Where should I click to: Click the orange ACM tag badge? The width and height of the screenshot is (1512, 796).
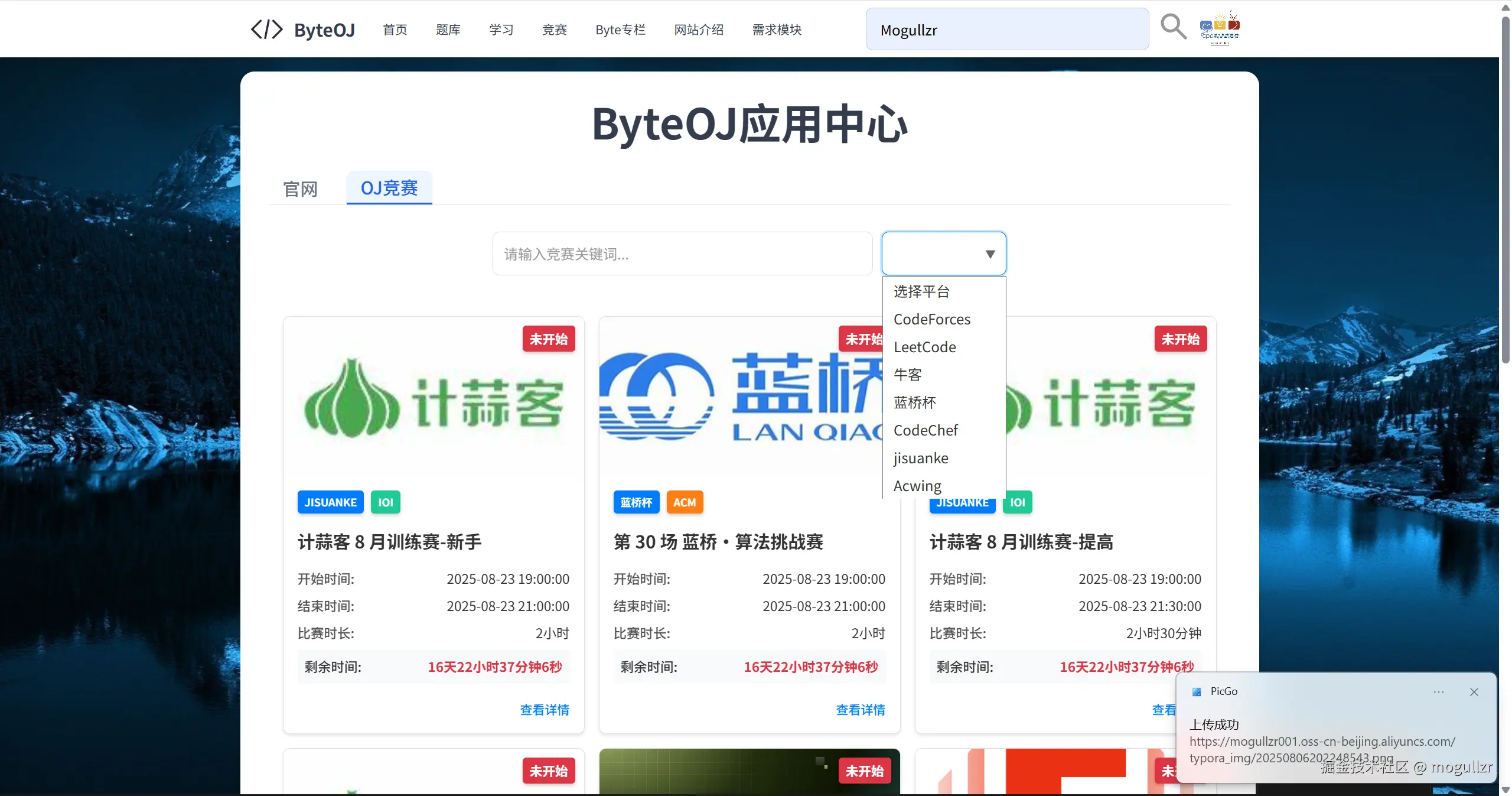pyautogui.click(x=685, y=502)
